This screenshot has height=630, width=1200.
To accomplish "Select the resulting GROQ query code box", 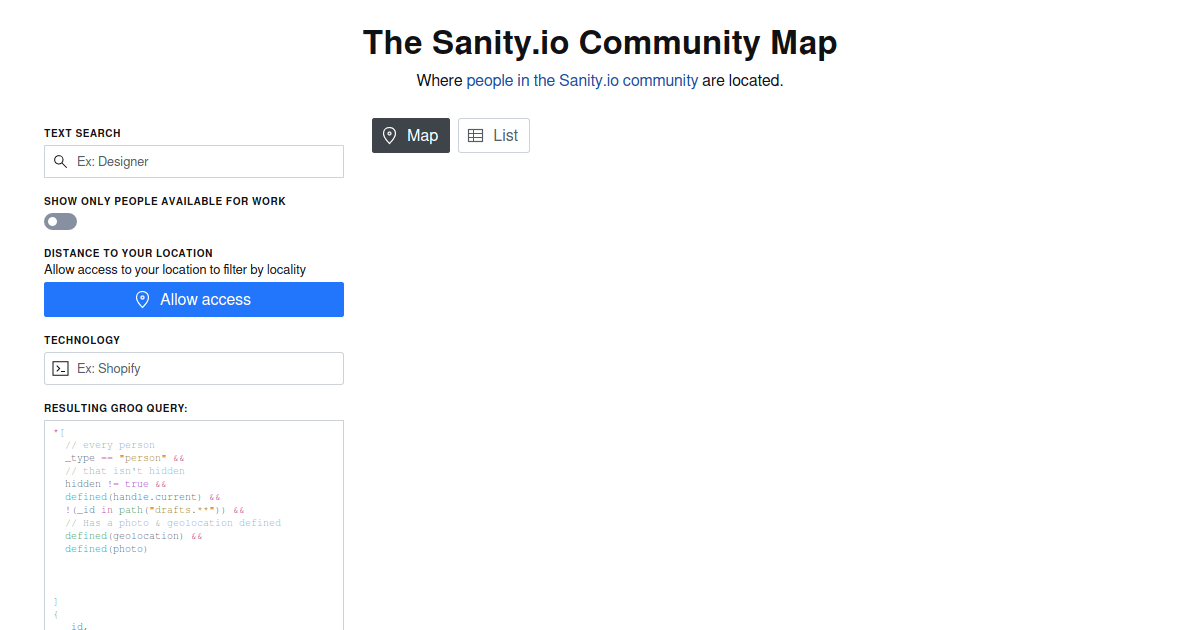I will tap(193, 520).
